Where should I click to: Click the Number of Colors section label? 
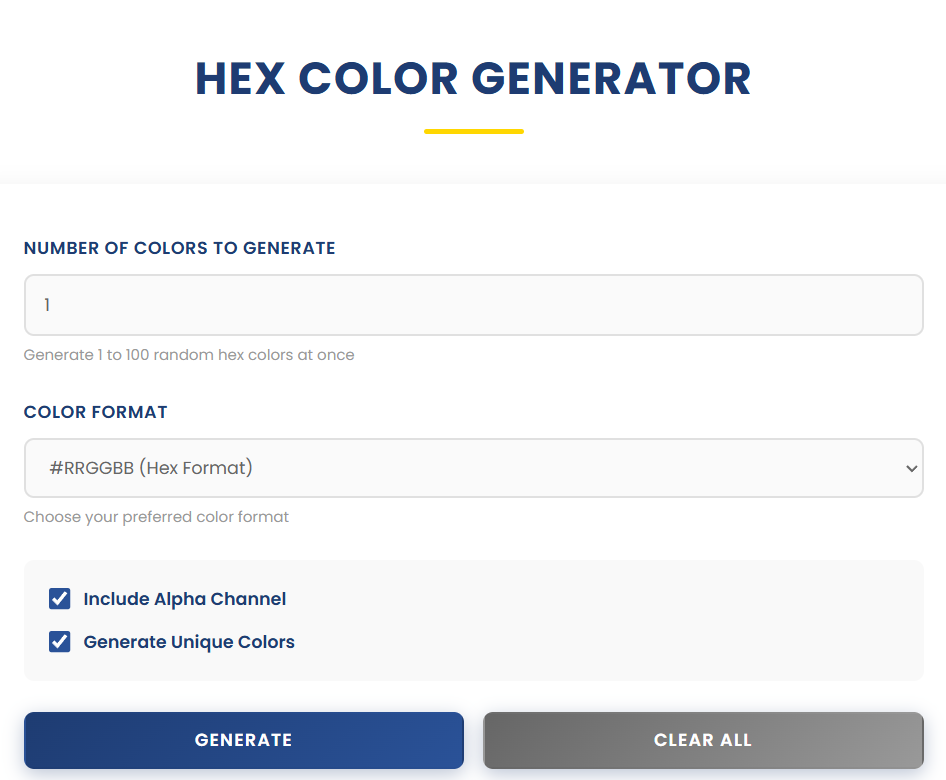tap(180, 248)
